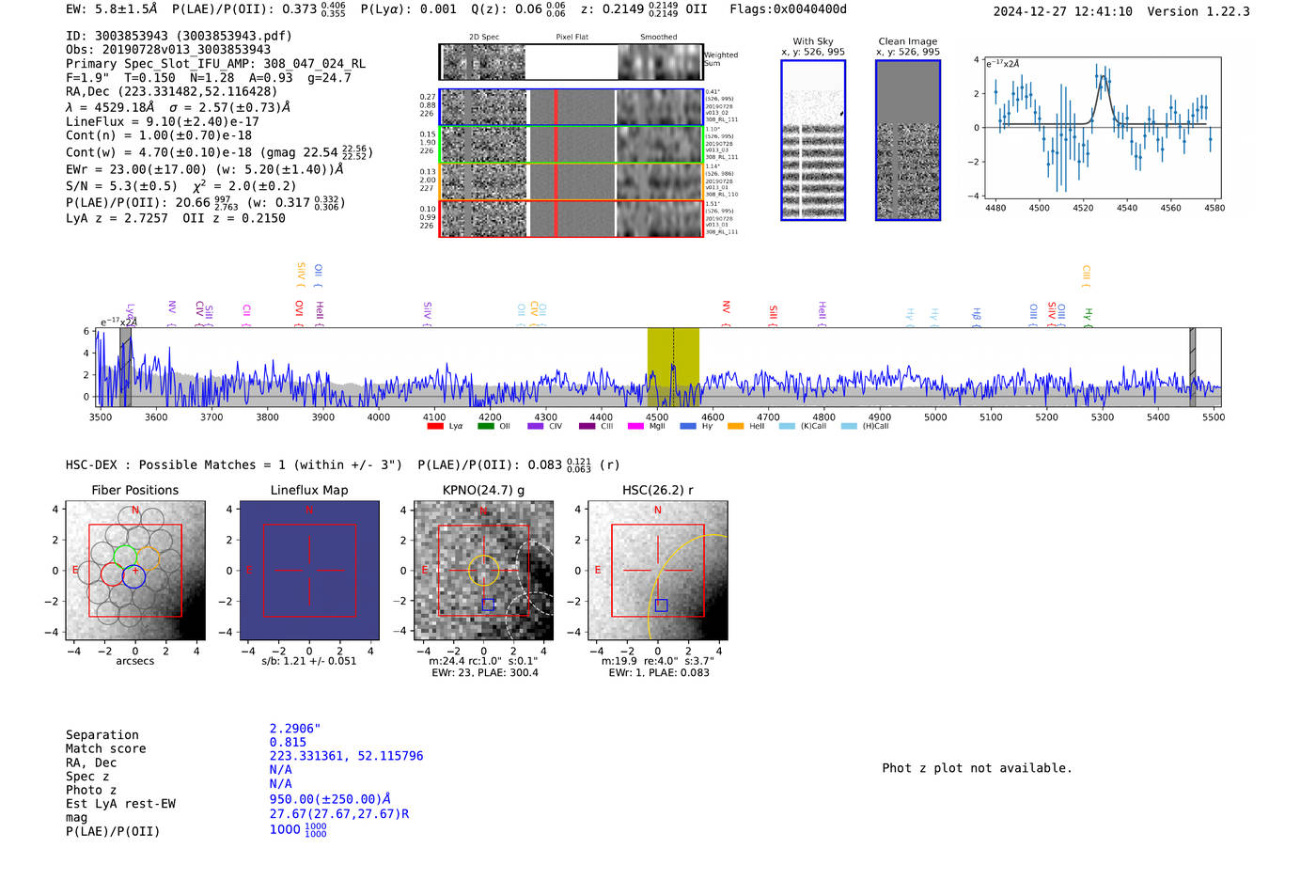Click the Cont(w) gmag 22.54 line

219,152
